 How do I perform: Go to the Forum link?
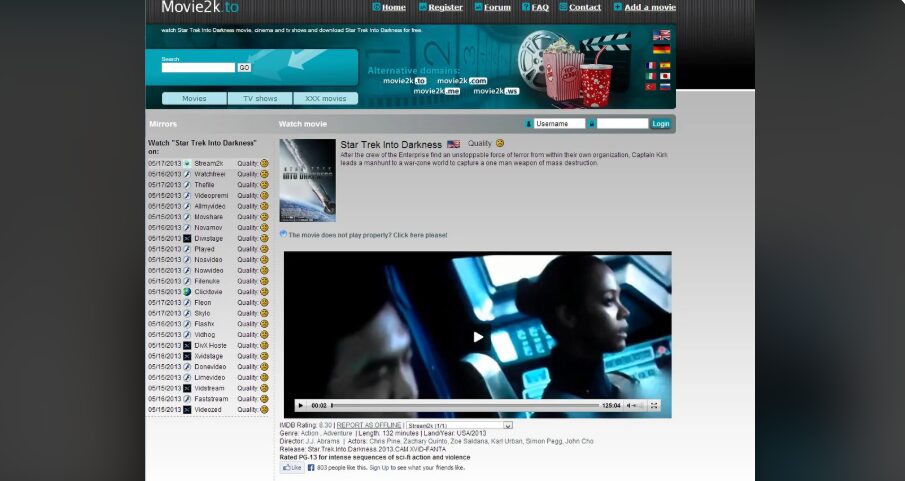497,8
